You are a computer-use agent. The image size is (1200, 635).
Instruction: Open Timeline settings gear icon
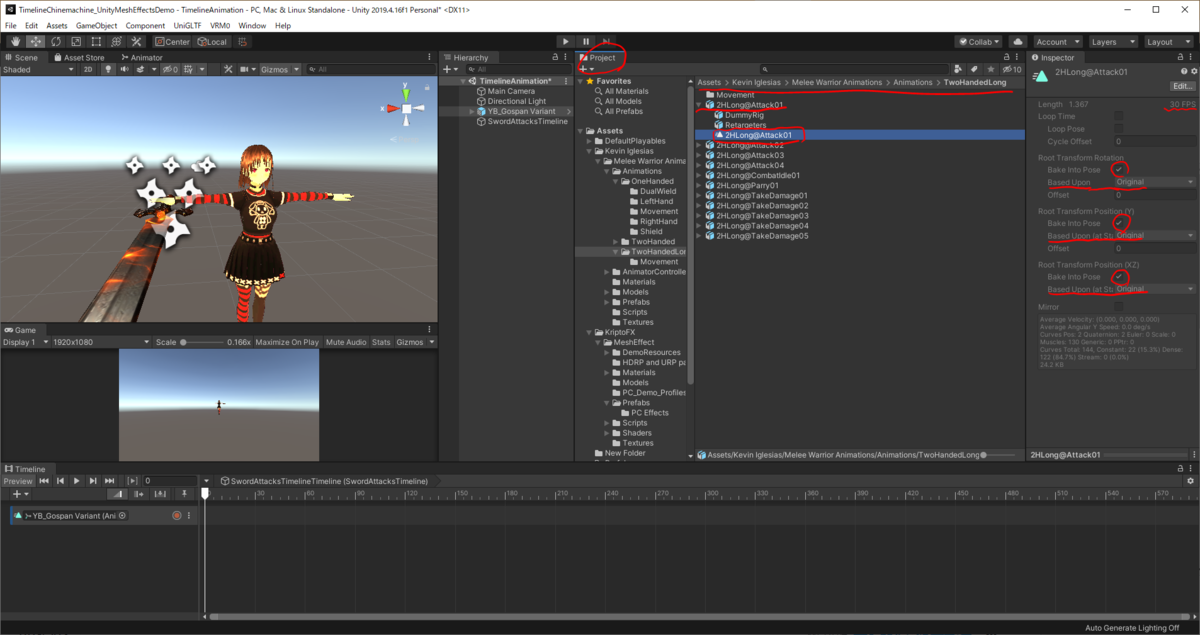coord(1190,481)
